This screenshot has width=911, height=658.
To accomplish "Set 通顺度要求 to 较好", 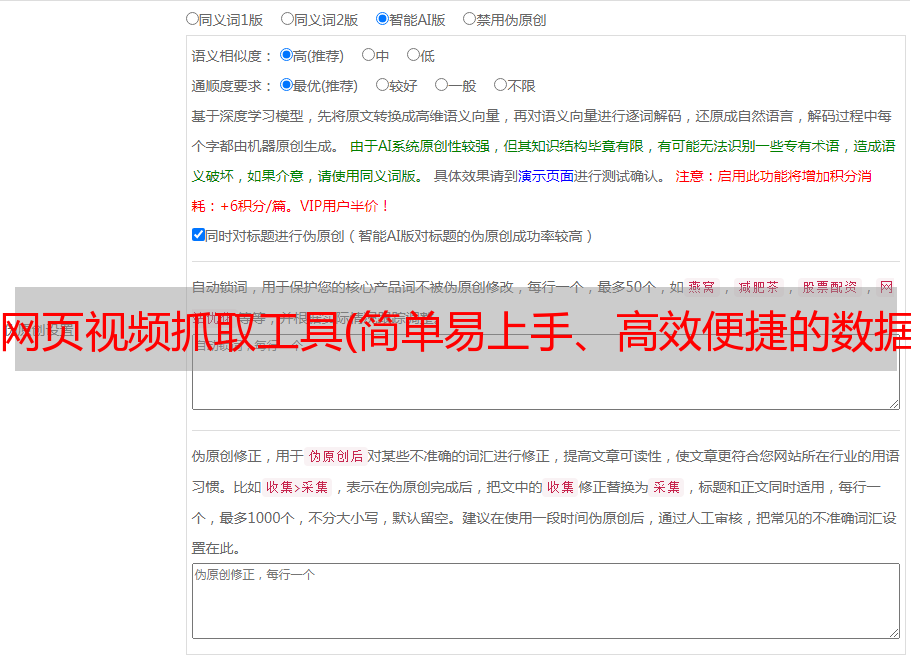I will 382,85.
